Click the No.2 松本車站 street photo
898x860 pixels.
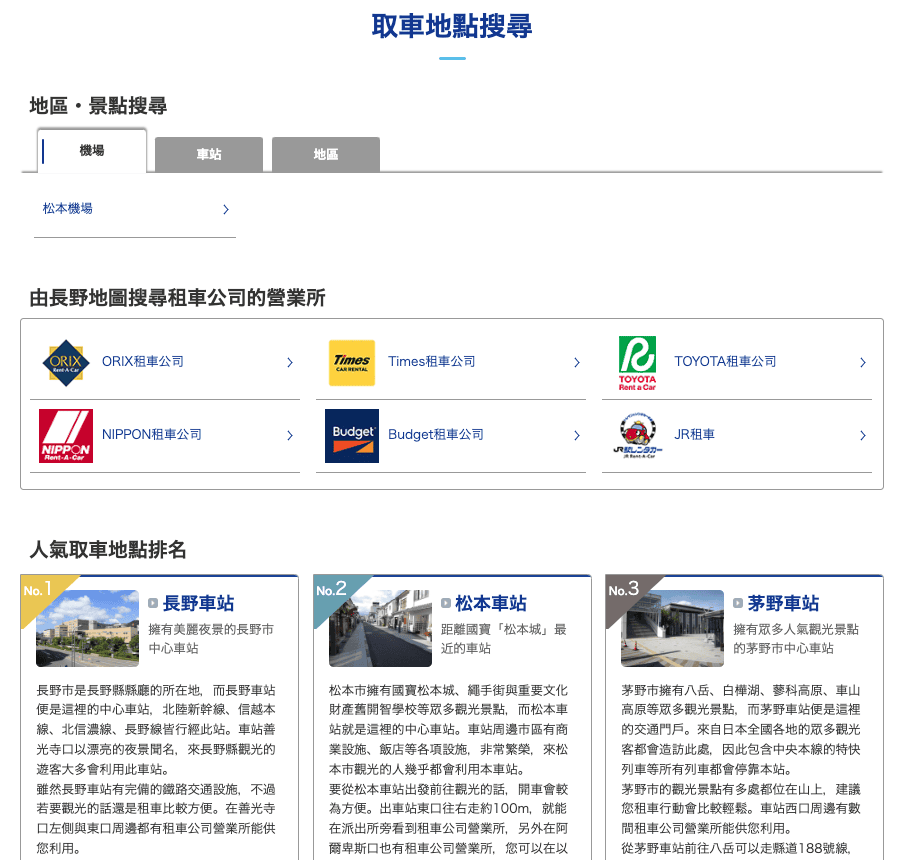pyautogui.click(x=380, y=629)
